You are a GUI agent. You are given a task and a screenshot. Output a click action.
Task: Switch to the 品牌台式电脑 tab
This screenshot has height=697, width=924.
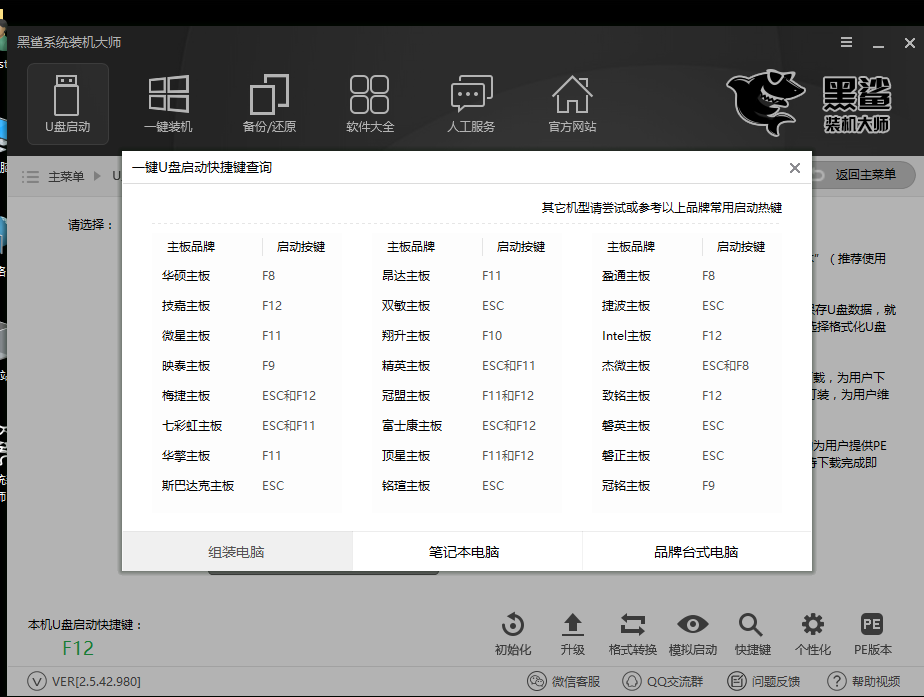click(x=696, y=551)
